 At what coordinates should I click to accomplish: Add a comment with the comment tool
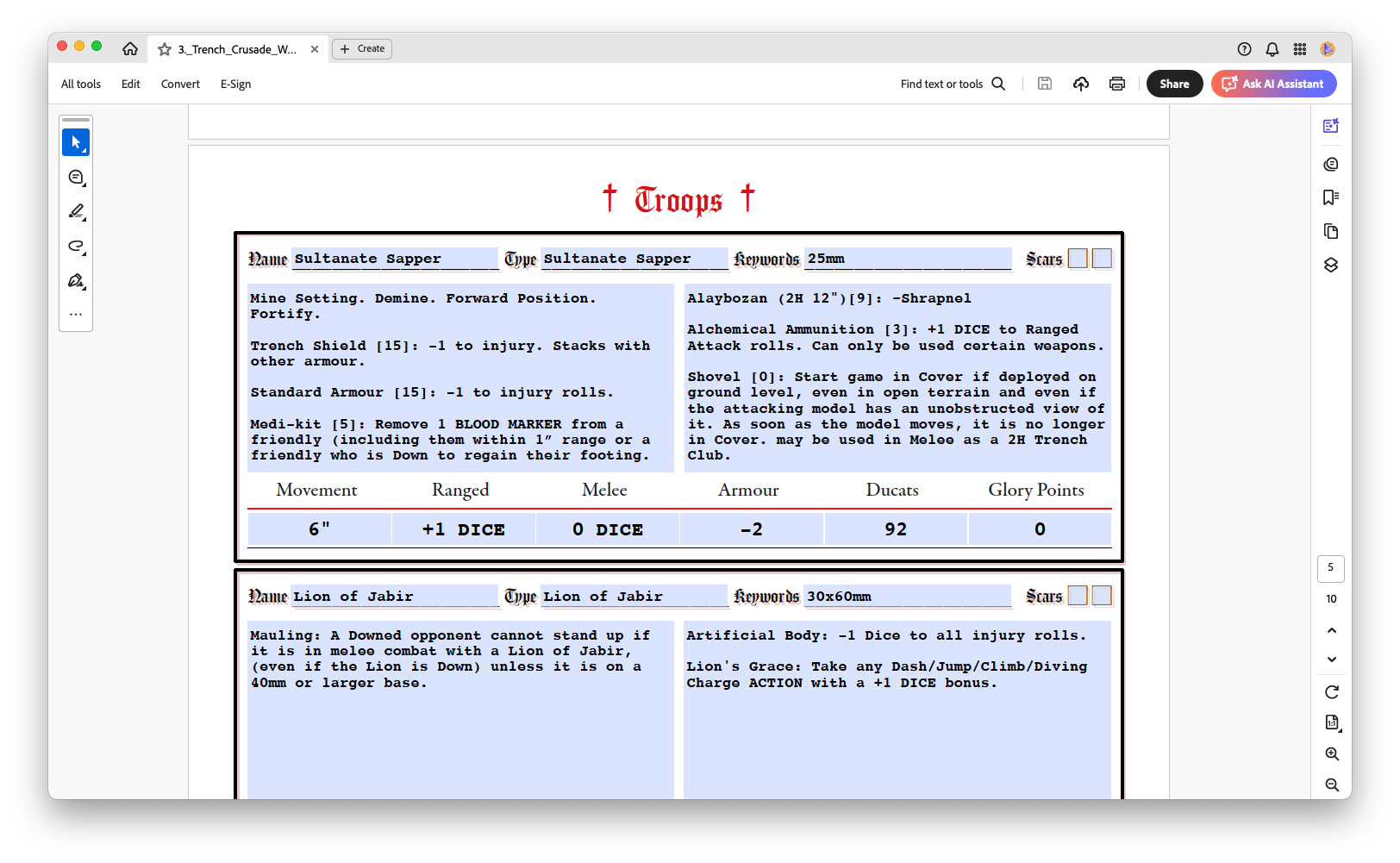click(76, 178)
